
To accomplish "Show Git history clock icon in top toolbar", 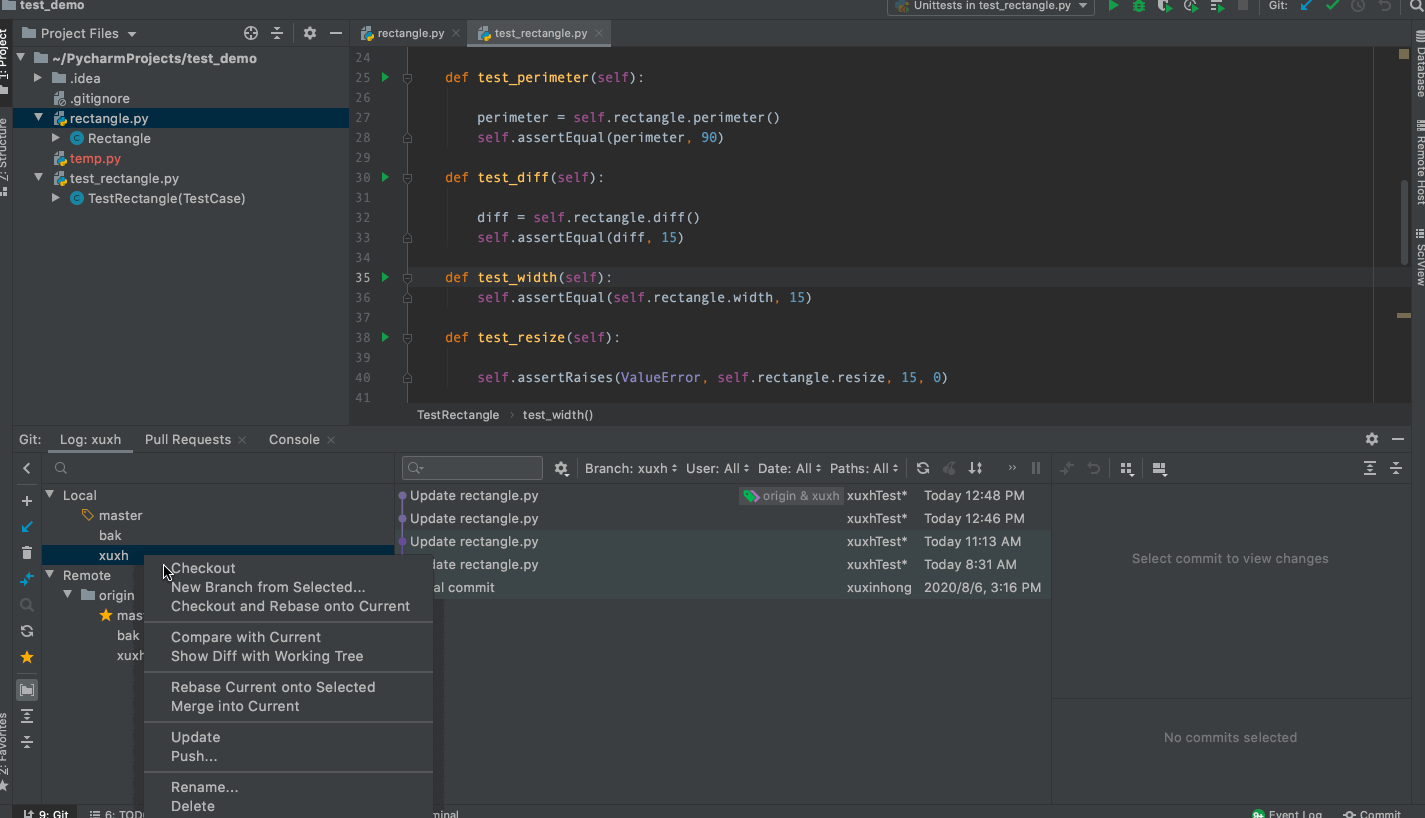I will (x=1358, y=6).
